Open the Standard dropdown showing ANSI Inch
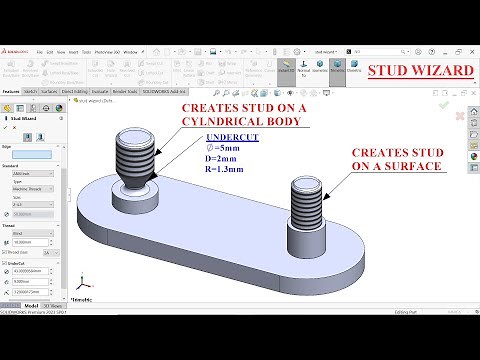480x360 pixels. coord(33,174)
